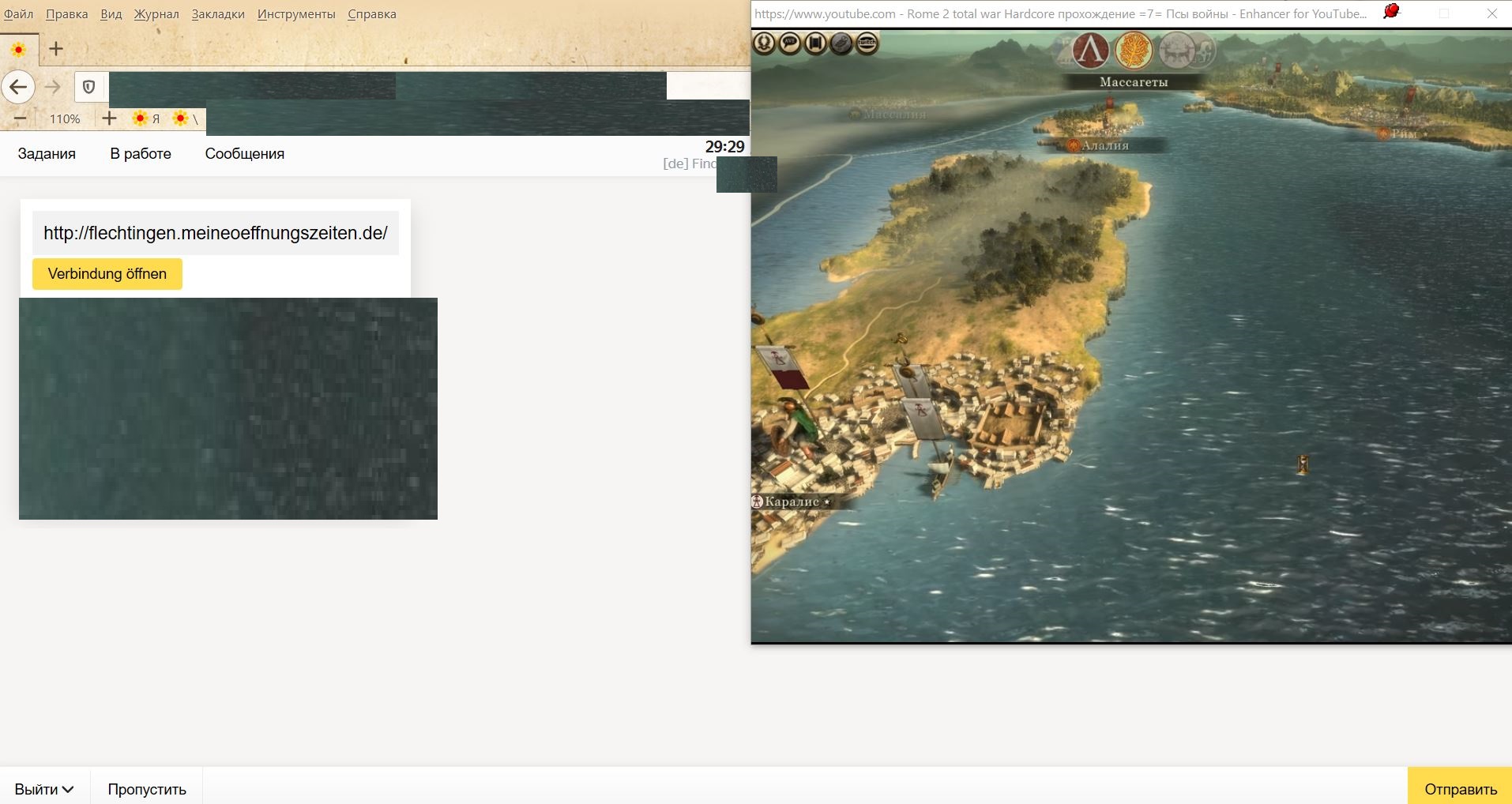Open the Инструменты menu

point(296,14)
